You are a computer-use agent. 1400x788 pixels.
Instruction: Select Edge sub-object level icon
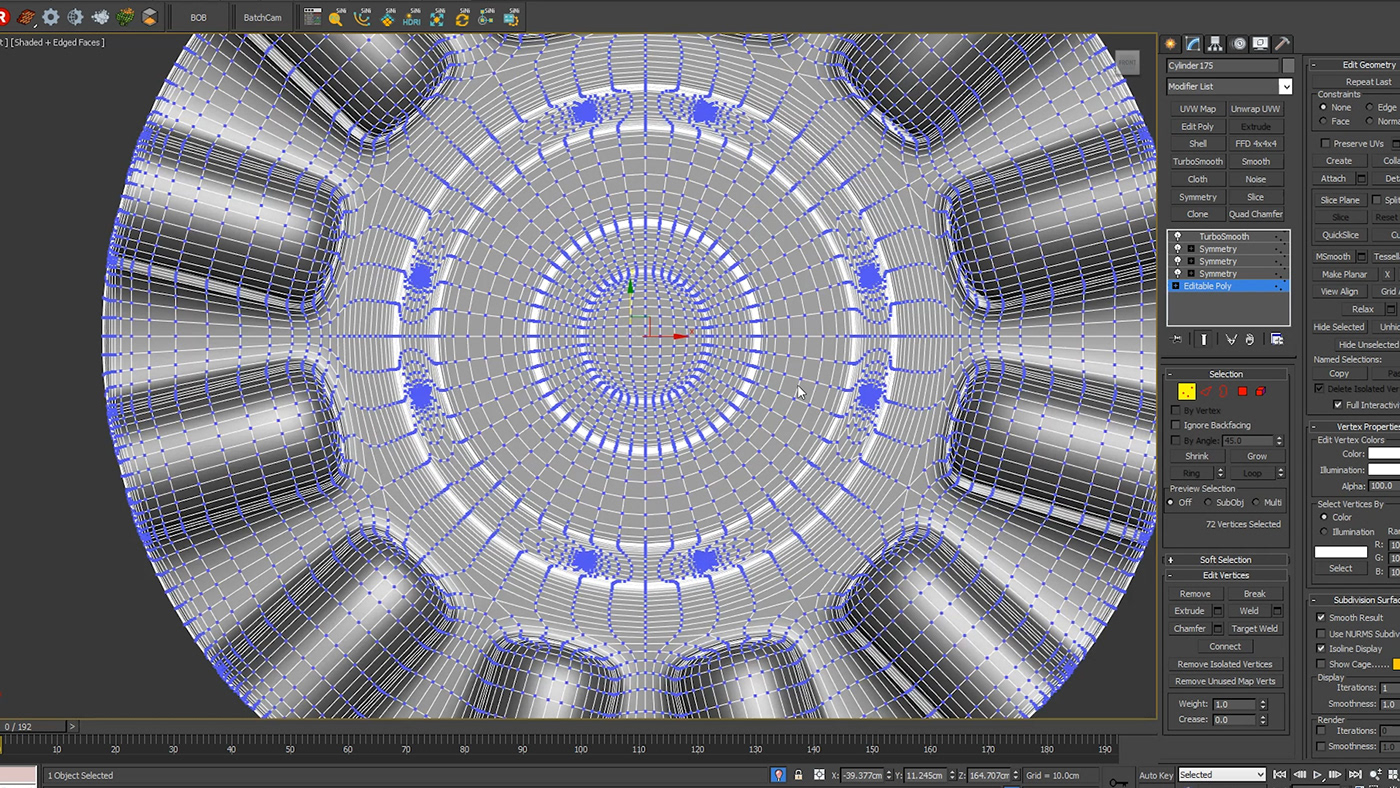point(1206,392)
